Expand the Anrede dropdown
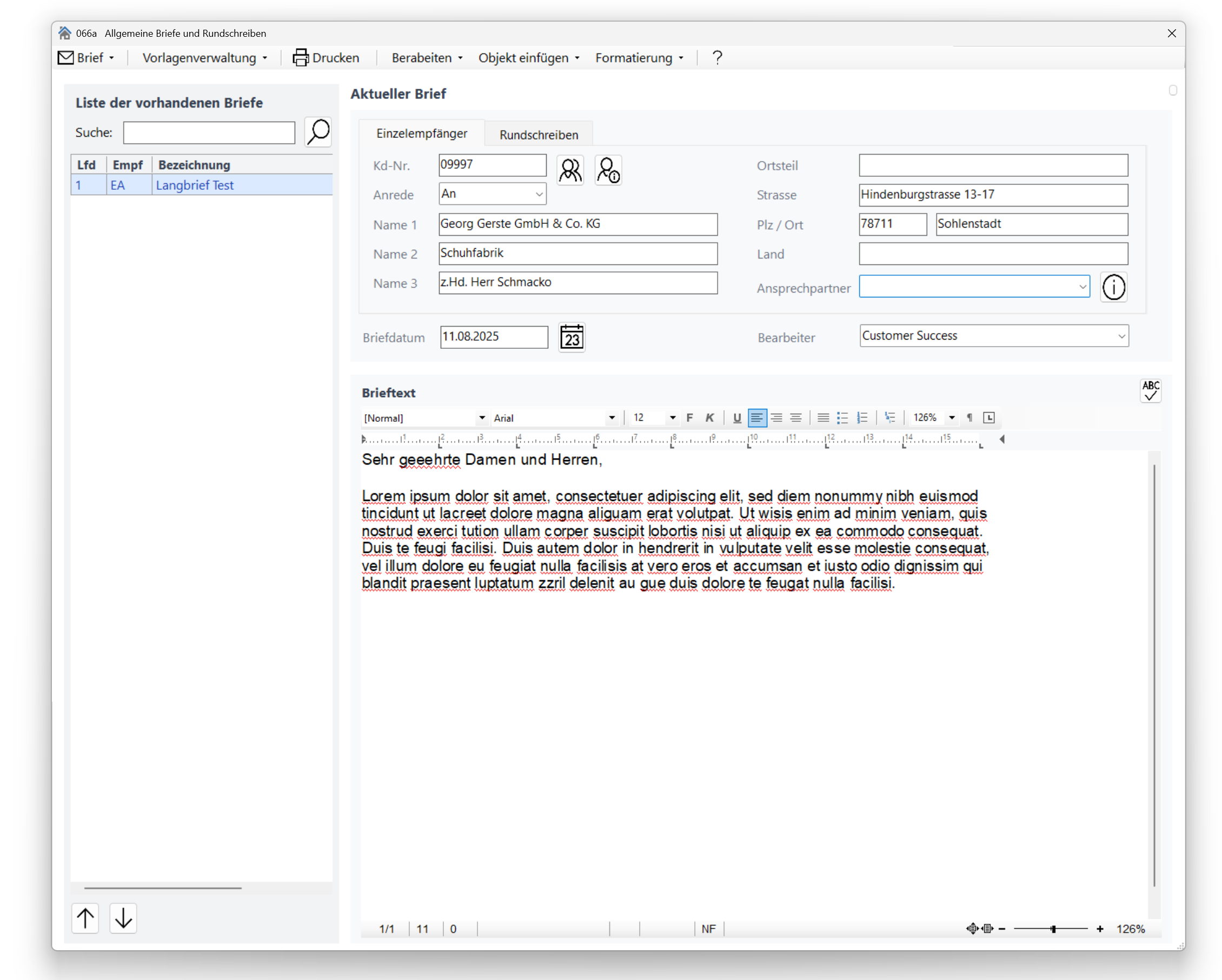 492,194
